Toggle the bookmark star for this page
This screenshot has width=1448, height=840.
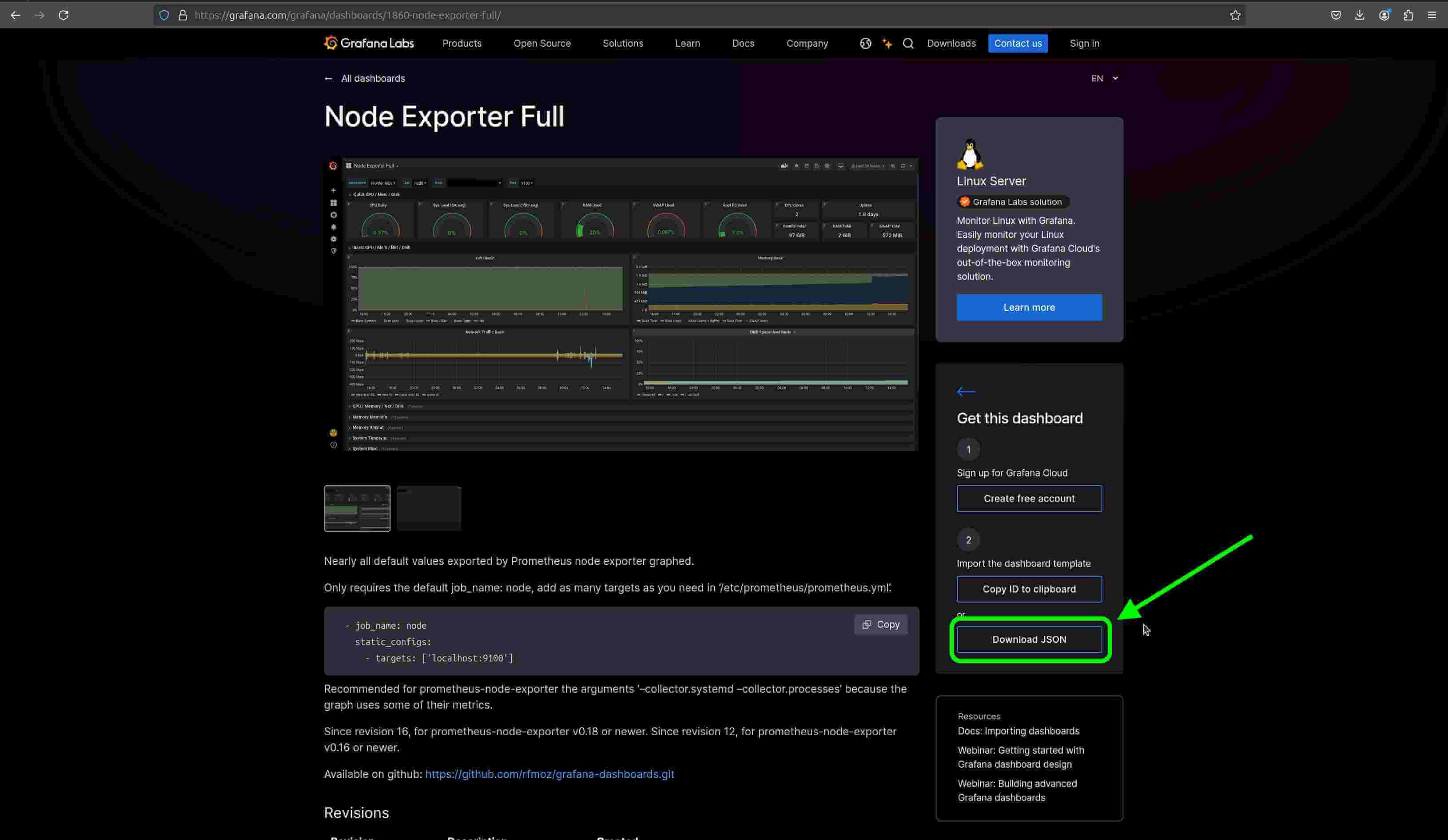[1235, 15]
